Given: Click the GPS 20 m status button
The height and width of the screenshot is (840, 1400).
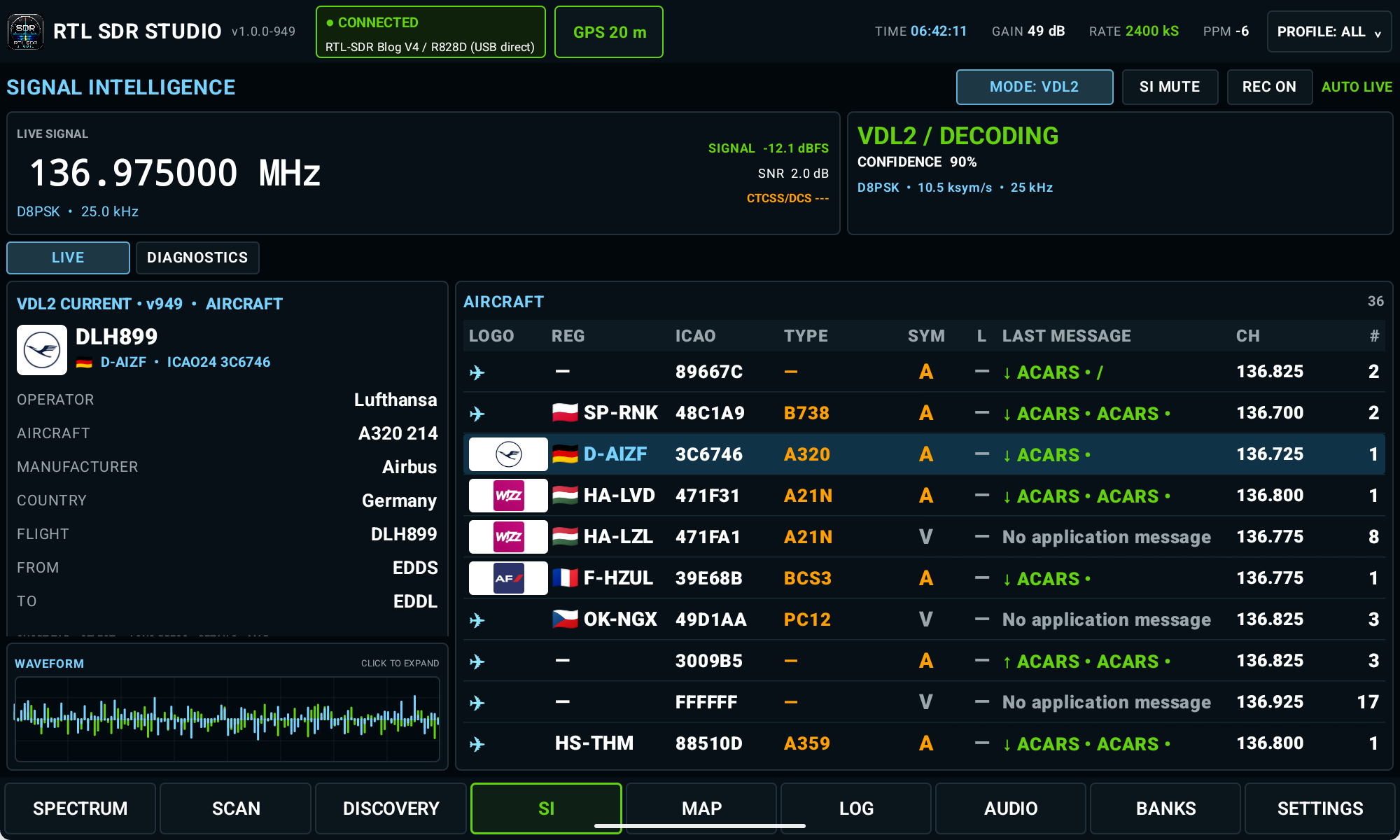Looking at the screenshot, I should (609, 32).
